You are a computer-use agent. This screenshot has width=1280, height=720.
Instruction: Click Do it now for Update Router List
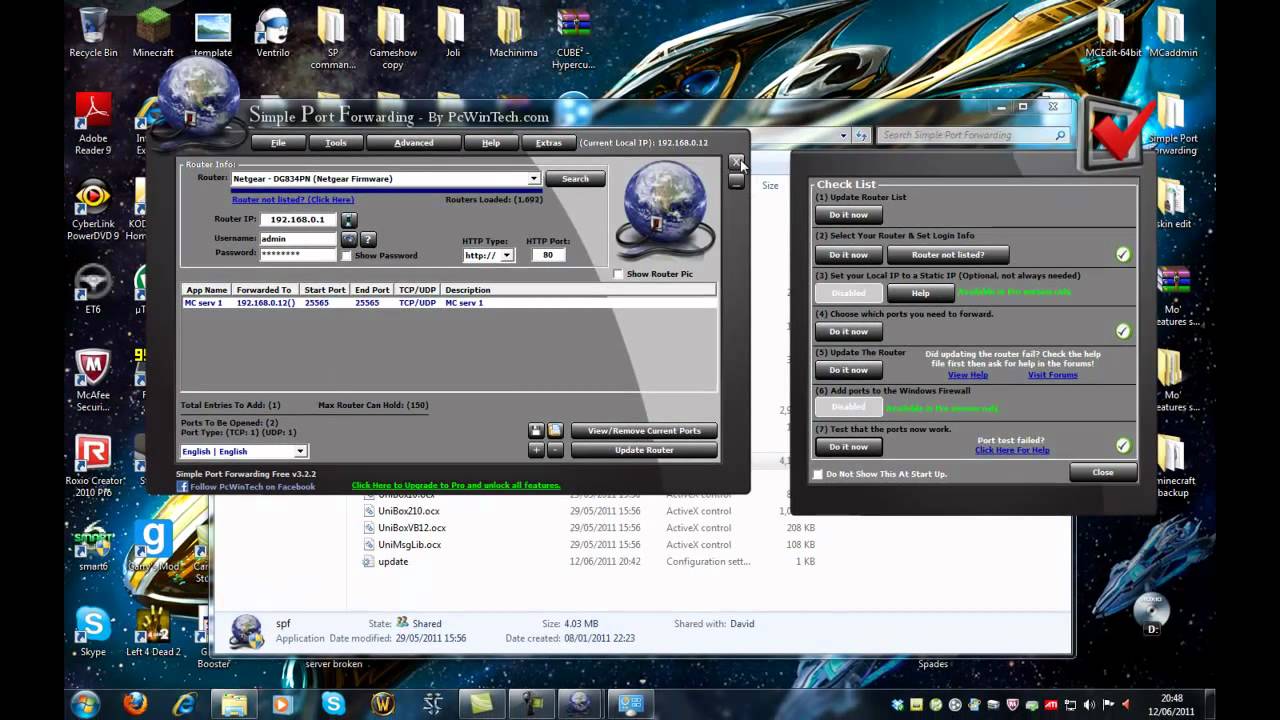(x=848, y=215)
